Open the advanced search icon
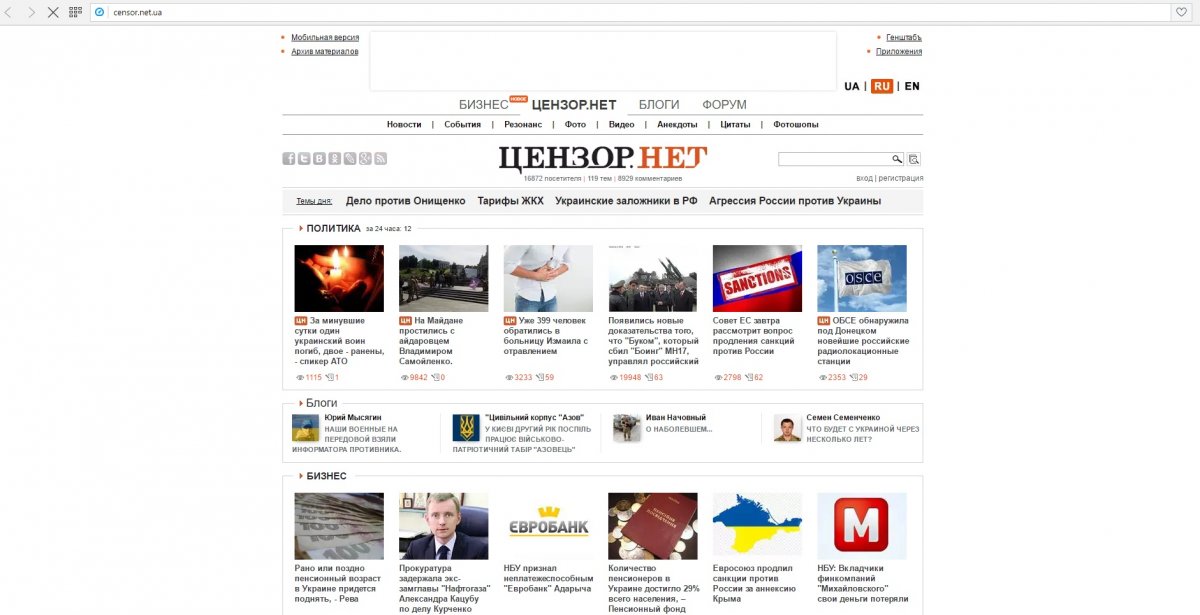Image resolution: width=1200 pixels, height=615 pixels. [x=914, y=159]
